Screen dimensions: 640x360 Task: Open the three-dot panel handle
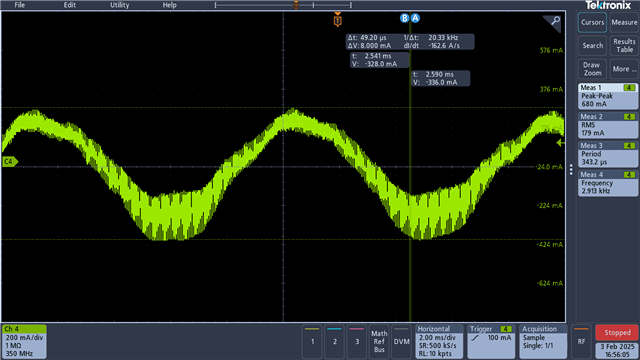pyautogui.click(x=571, y=169)
